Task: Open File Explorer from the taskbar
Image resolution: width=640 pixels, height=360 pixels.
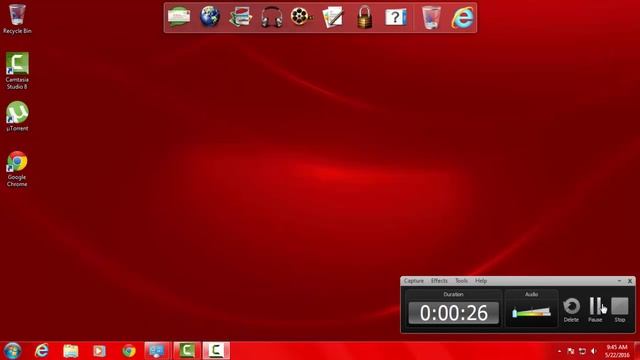Action: [x=71, y=351]
